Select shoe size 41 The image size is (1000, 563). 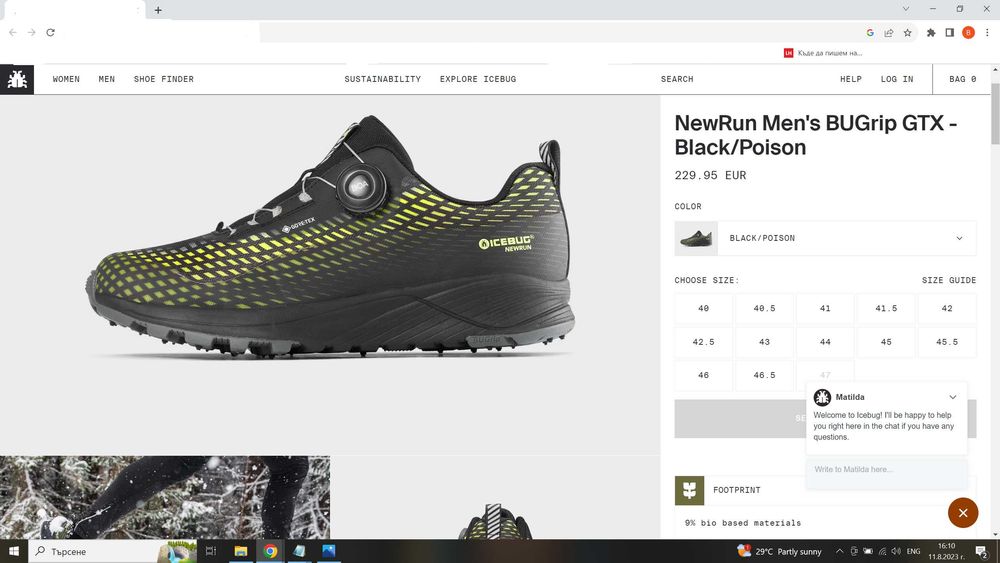click(825, 309)
